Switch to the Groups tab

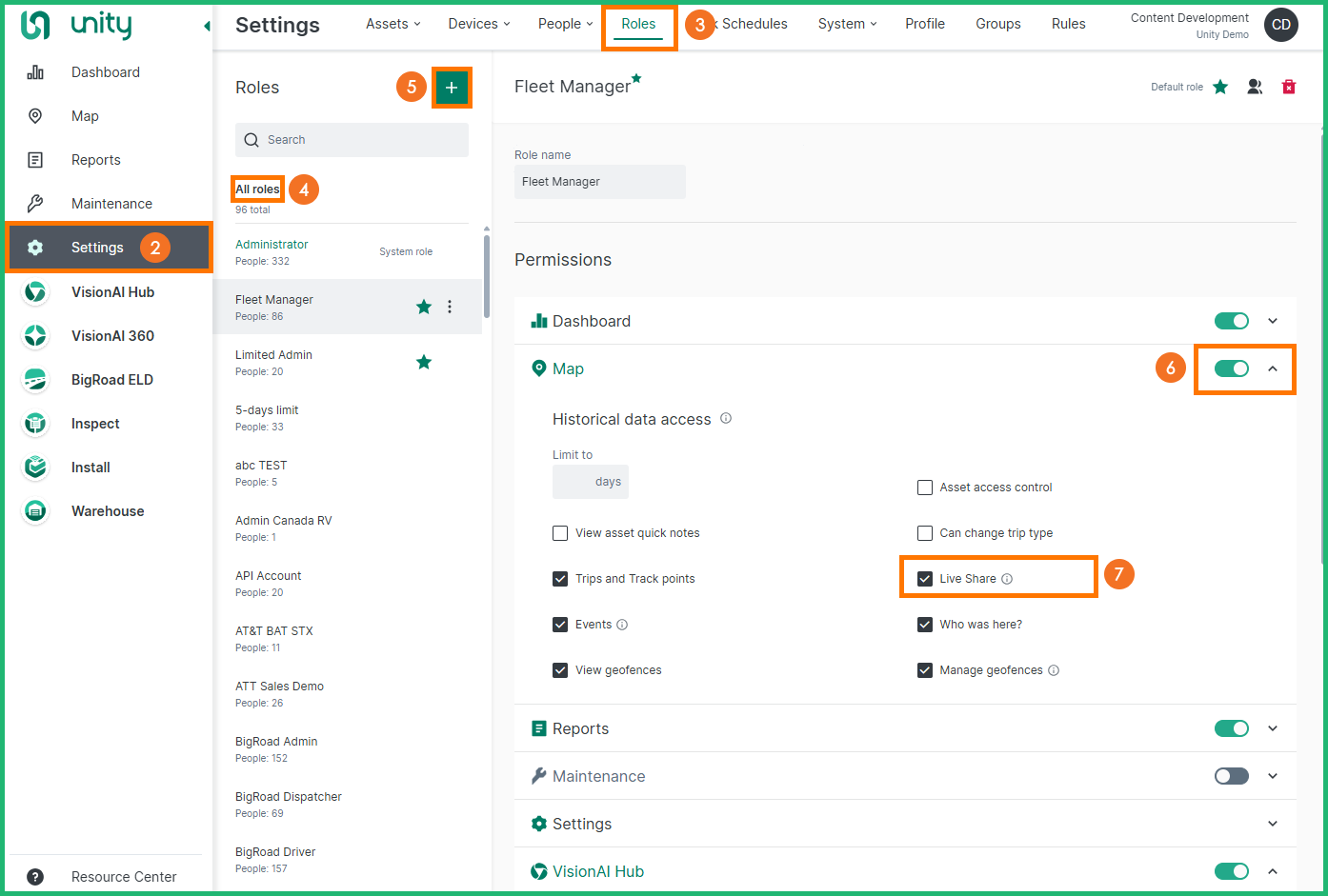[x=997, y=24]
